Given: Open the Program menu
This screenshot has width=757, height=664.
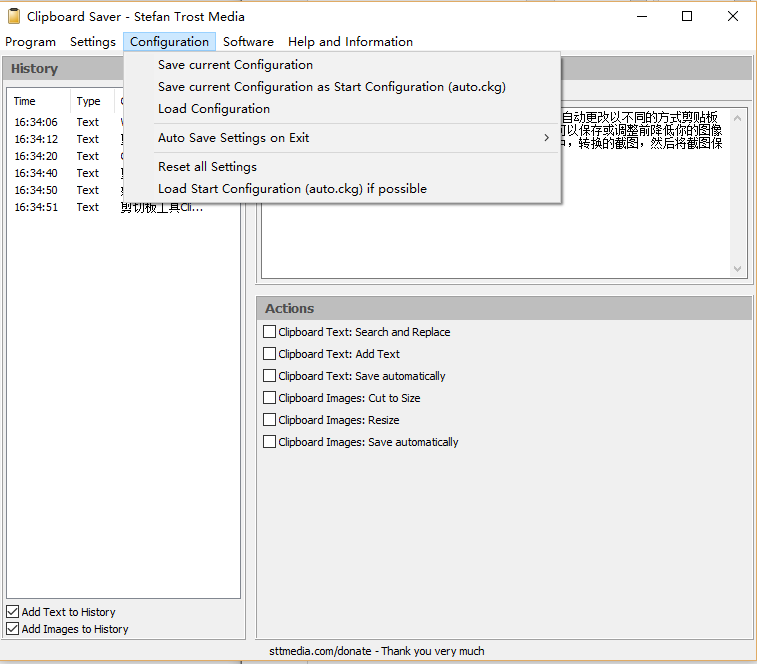Looking at the screenshot, I should coord(30,42).
